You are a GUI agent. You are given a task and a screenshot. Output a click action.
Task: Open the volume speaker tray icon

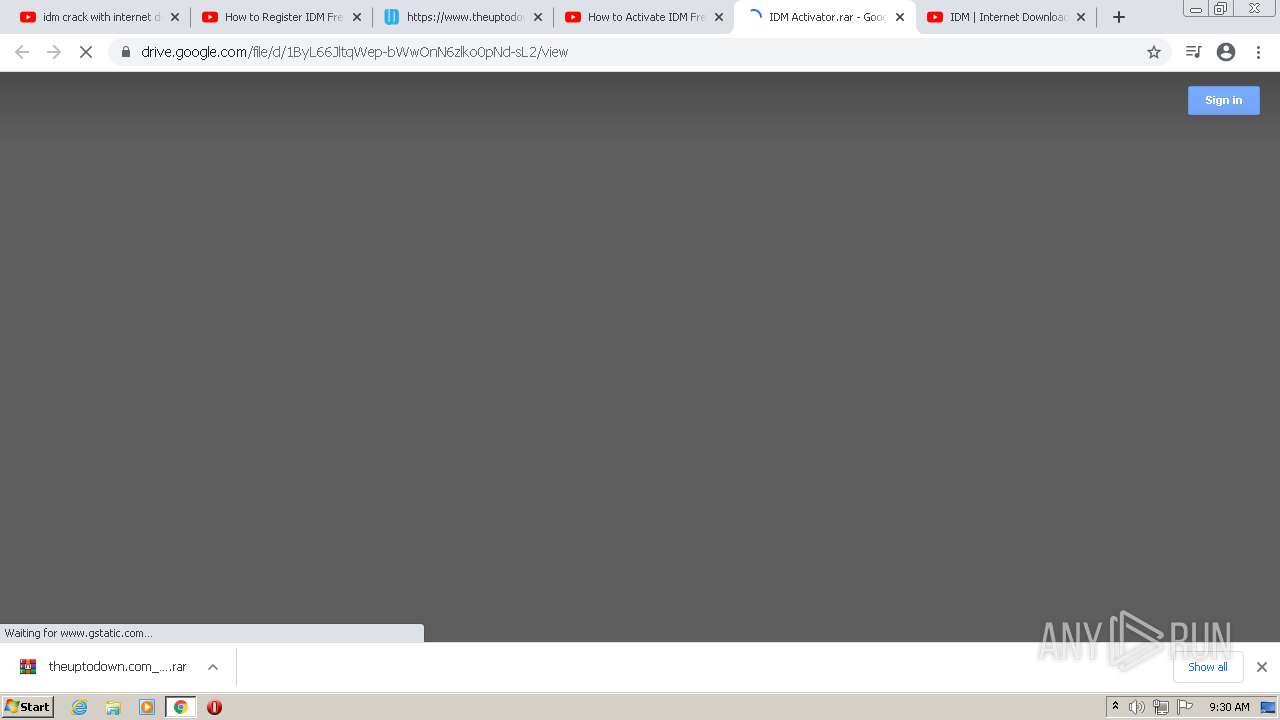pyautogui.click(x=1137, y=707)
